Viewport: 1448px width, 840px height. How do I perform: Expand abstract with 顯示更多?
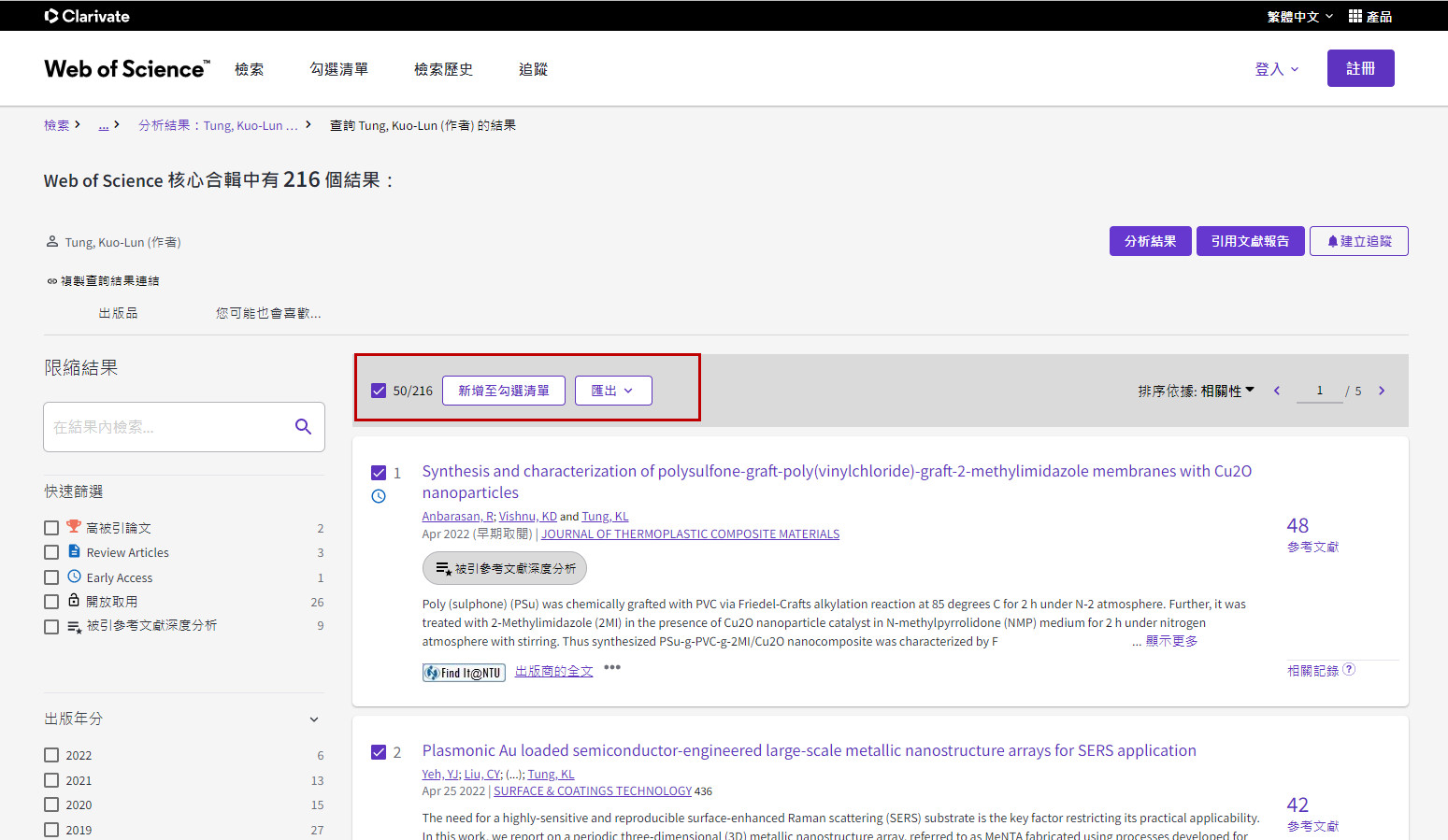click(1171, 641)
